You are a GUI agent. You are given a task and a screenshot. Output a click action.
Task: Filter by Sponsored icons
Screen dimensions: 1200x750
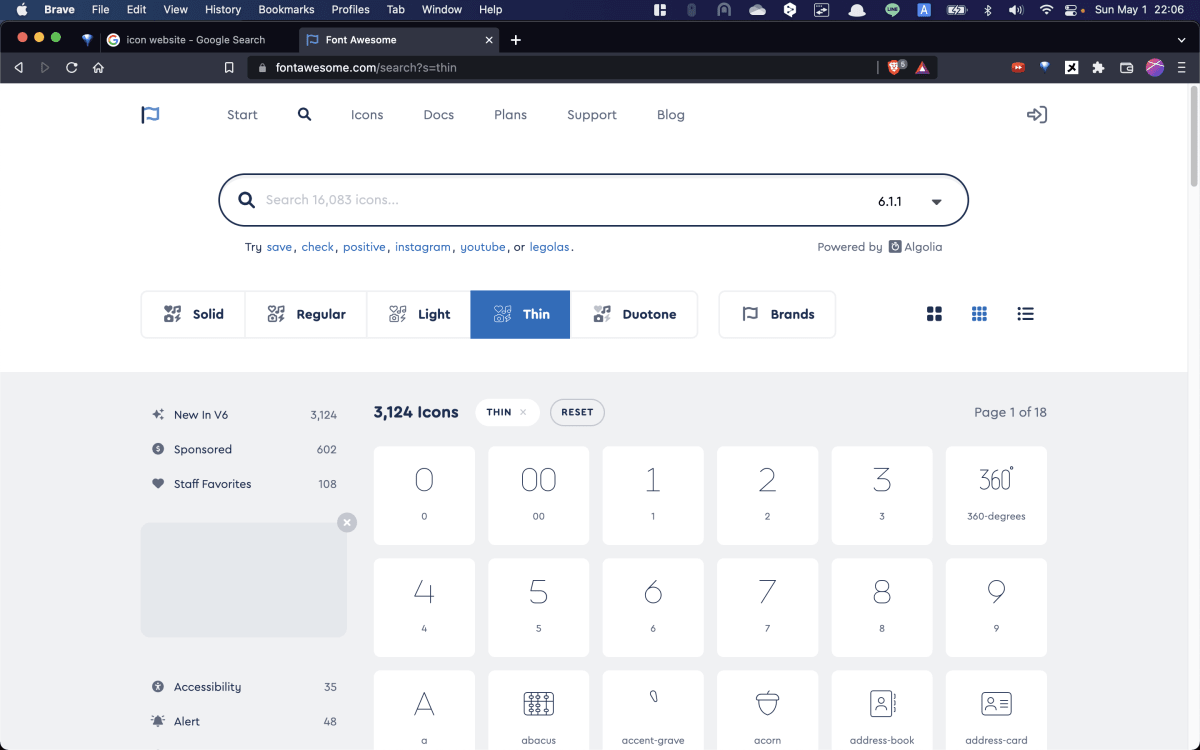[x=244, y=449]
